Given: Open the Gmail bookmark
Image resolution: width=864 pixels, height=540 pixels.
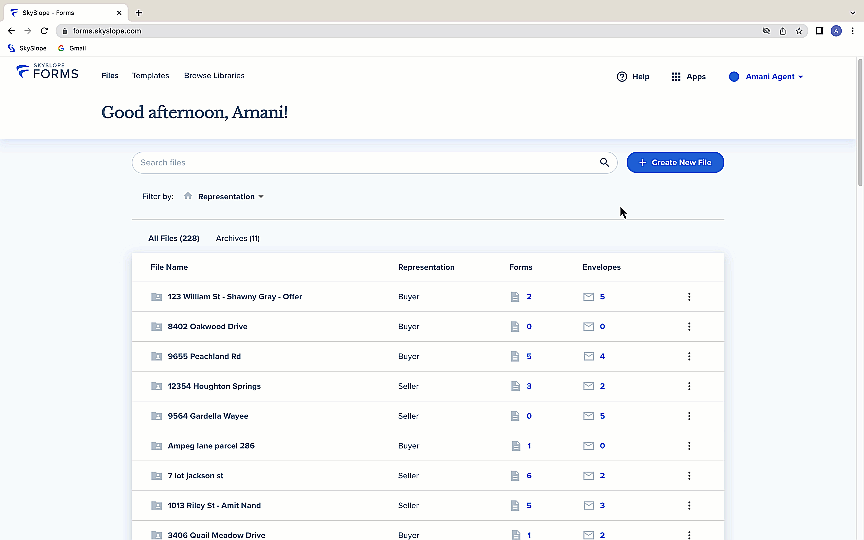Looking at the screenshot, I should pyautogui.click(x=72, y=48).
